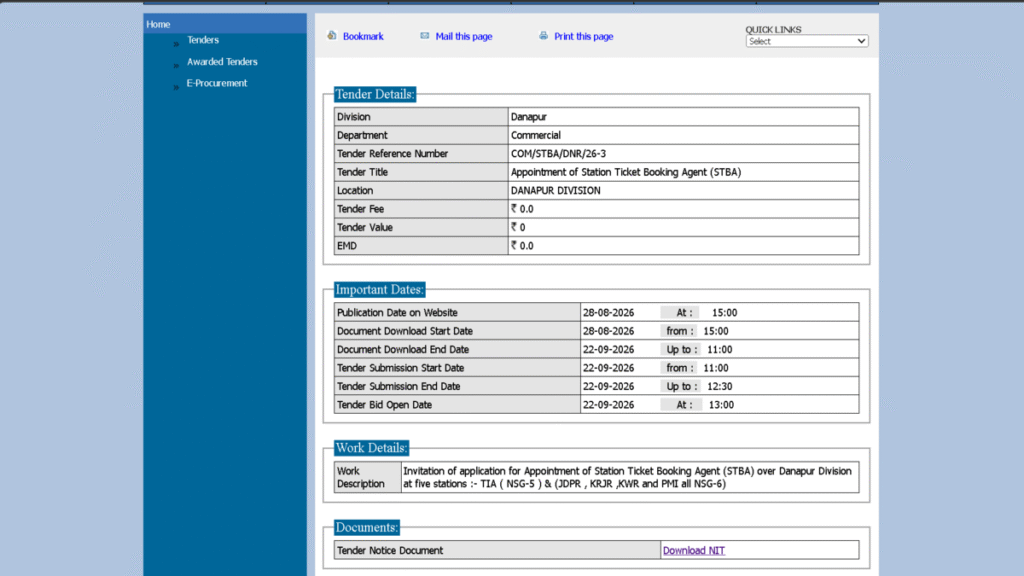Select tender reference COM/STBA/DNR/26-3
Screen dimensions: 1024x576
click(558, 153)
